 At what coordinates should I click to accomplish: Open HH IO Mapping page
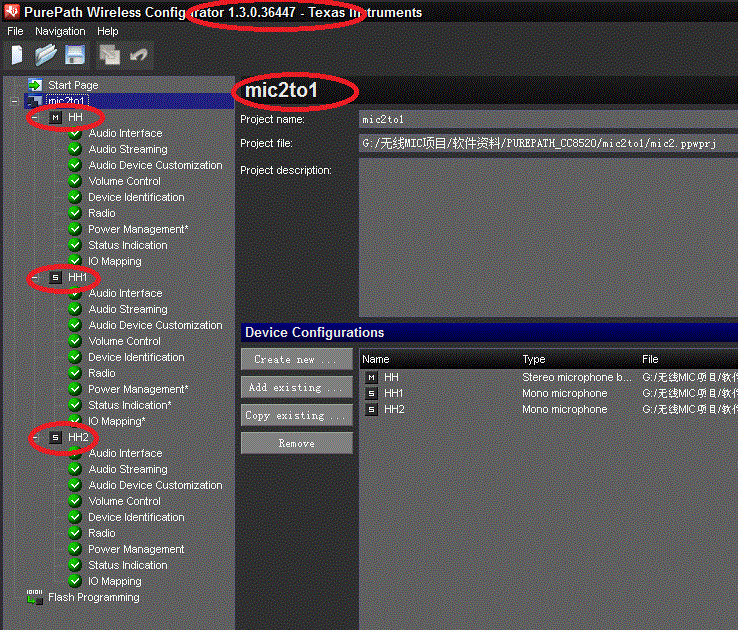coord(114,261)
